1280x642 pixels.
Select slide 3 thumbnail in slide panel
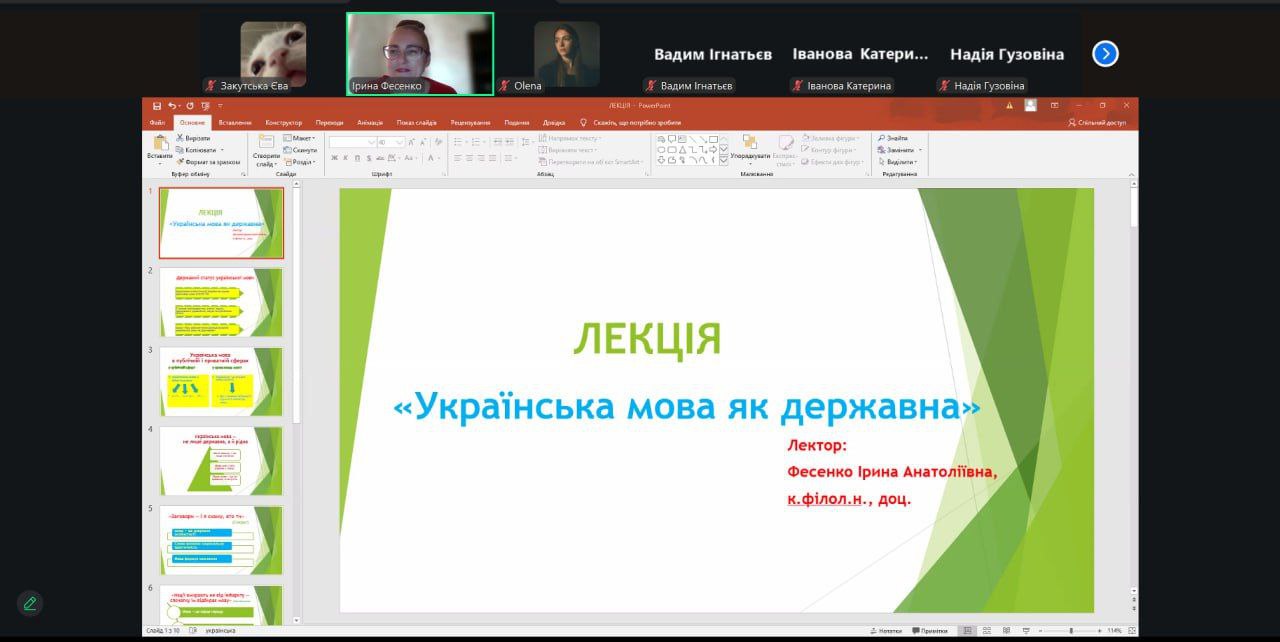220,381
